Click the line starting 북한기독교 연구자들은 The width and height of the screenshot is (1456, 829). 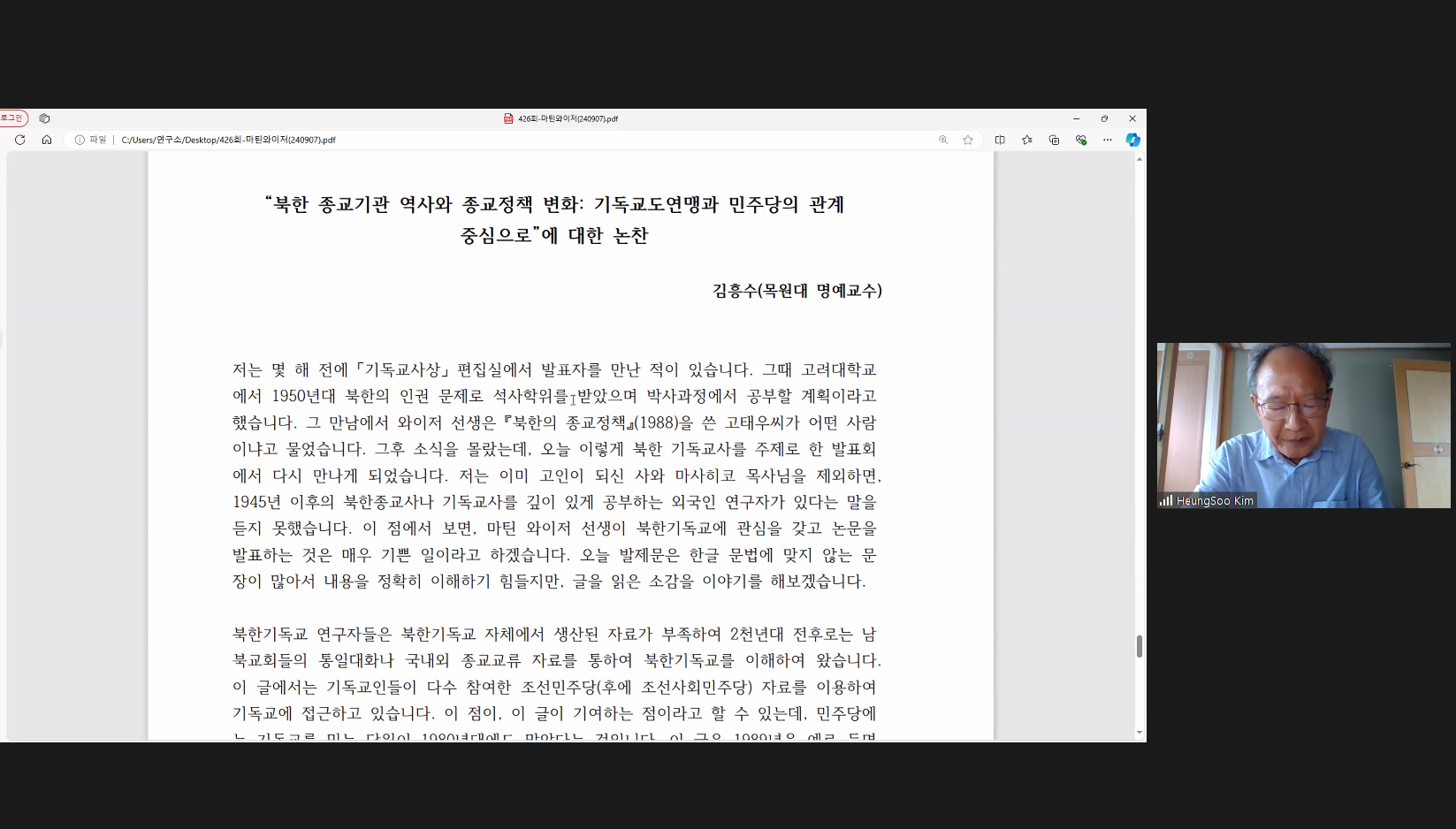554,635
